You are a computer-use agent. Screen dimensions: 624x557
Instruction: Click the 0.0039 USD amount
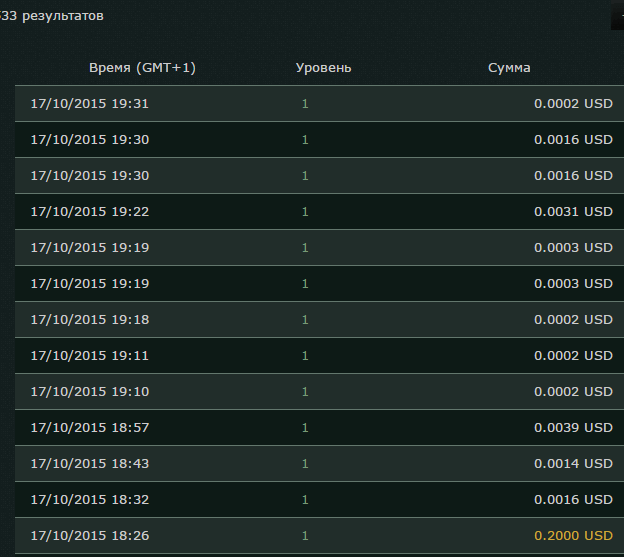(x=573, y=428)
